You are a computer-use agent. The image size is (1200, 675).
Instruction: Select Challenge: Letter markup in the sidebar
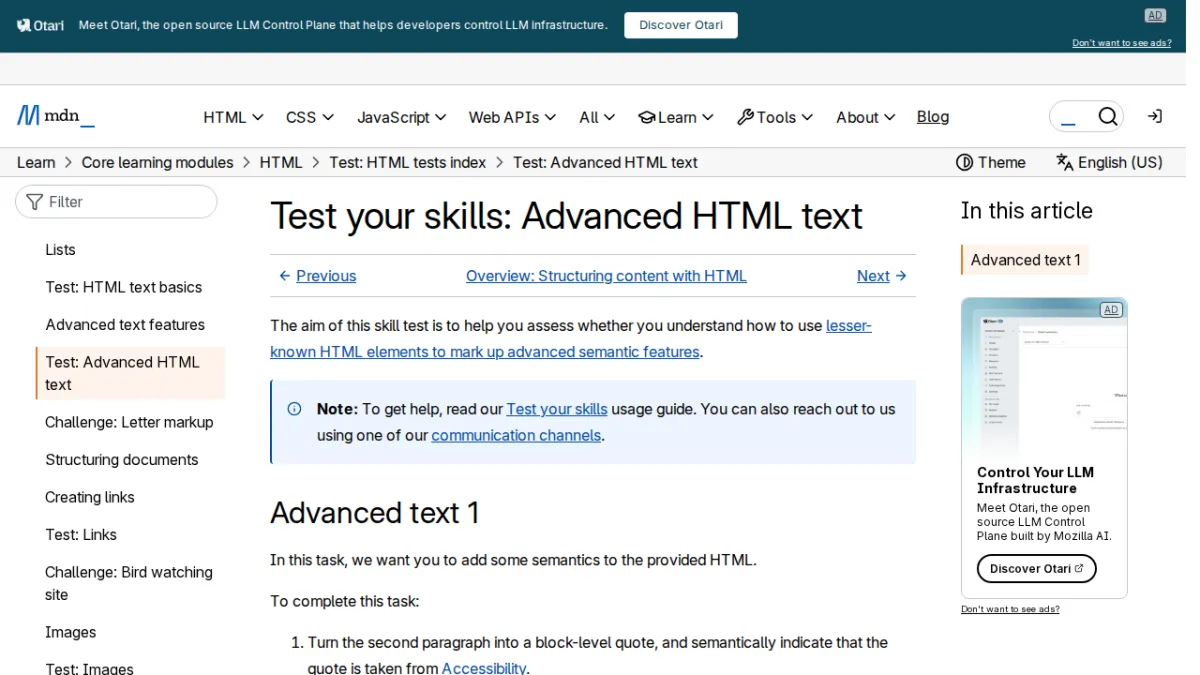point(129,422)
